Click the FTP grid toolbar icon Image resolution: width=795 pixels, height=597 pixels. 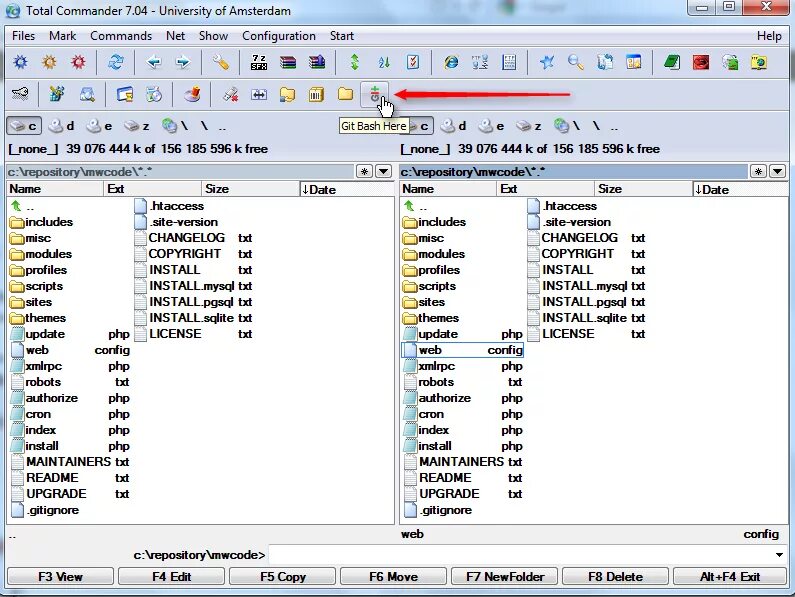tap(509, 62)
